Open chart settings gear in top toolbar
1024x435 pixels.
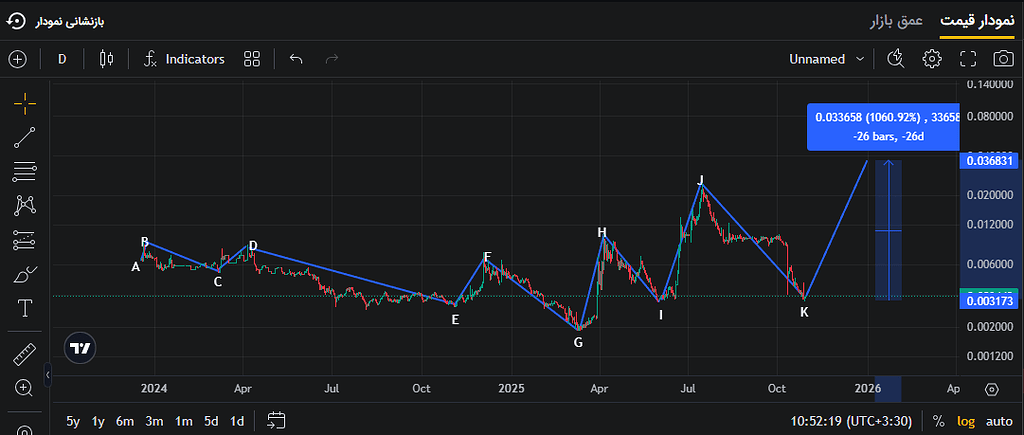tap(932, 59)
